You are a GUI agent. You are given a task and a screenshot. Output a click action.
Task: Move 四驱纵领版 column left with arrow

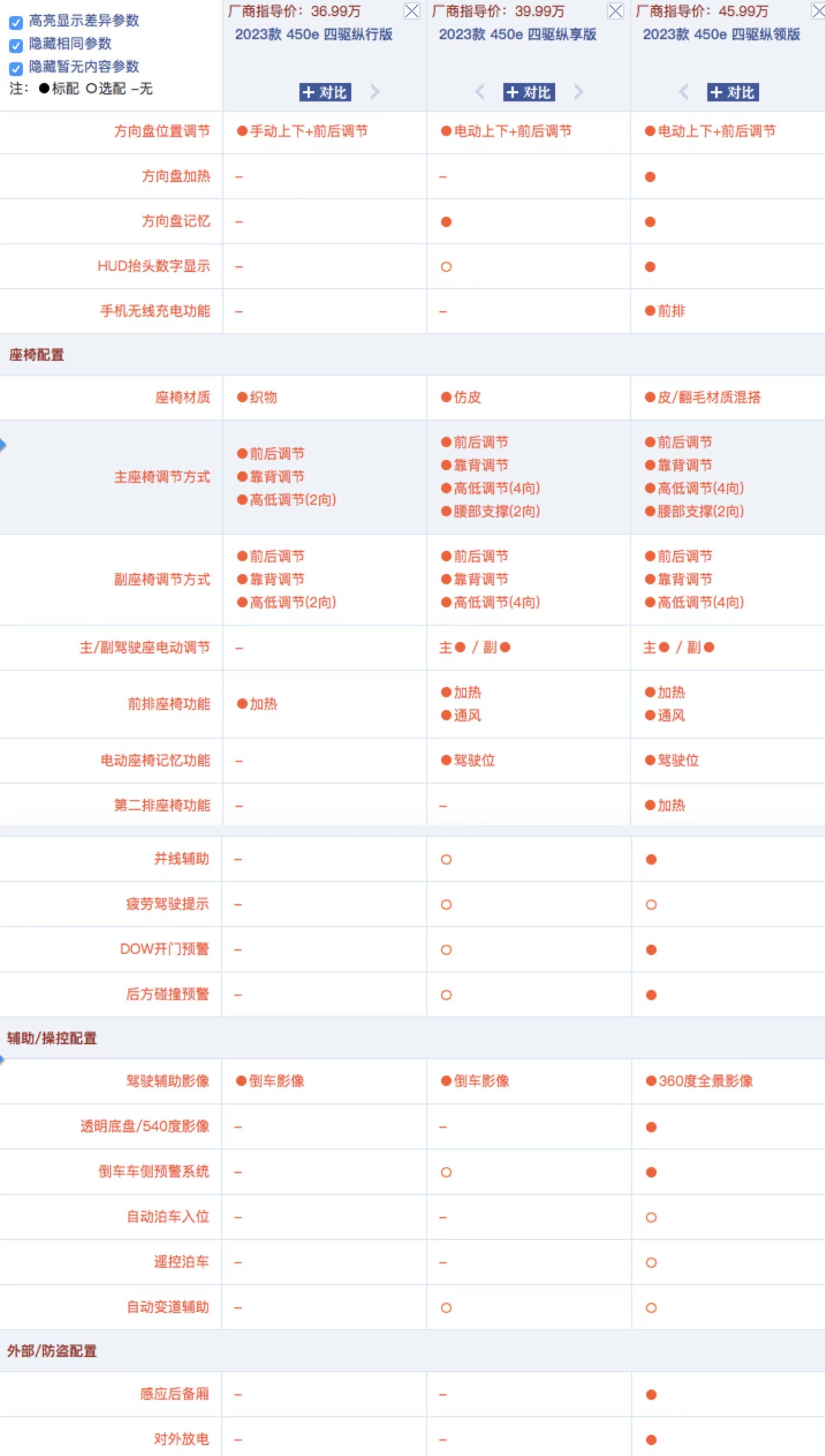pos(683,91)
